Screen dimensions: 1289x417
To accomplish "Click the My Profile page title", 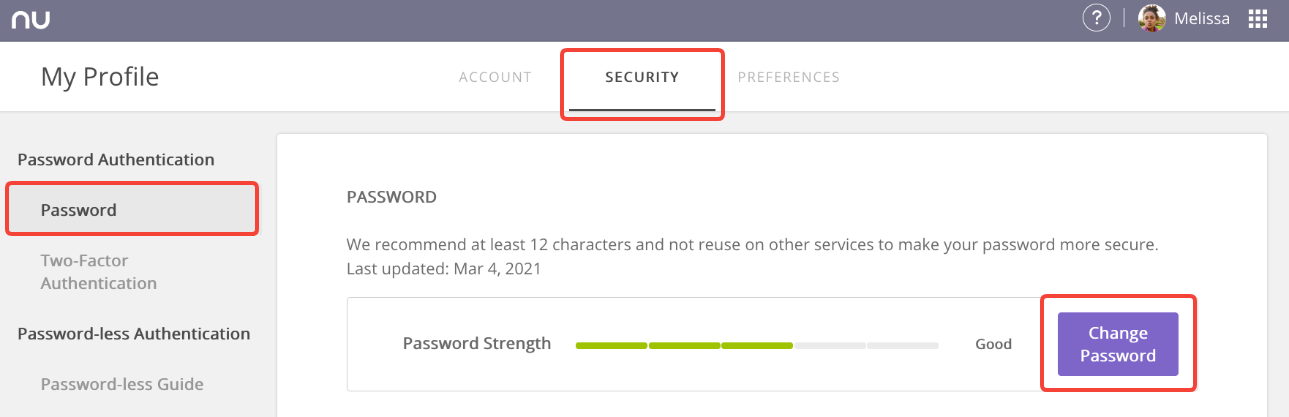I will point(100,77).
